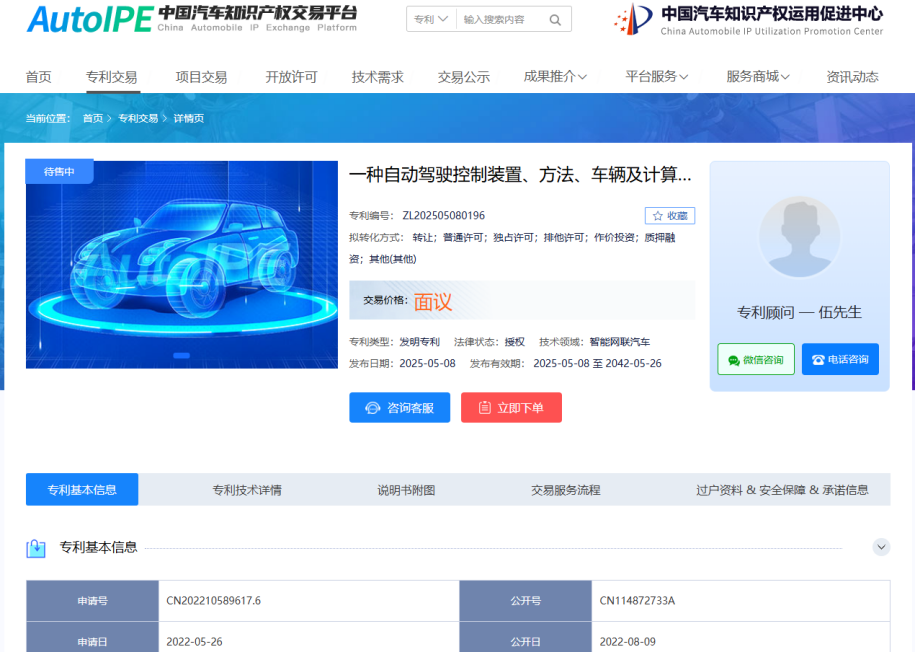
Task: Click the carousel indicator on car image
Action: 181,355
